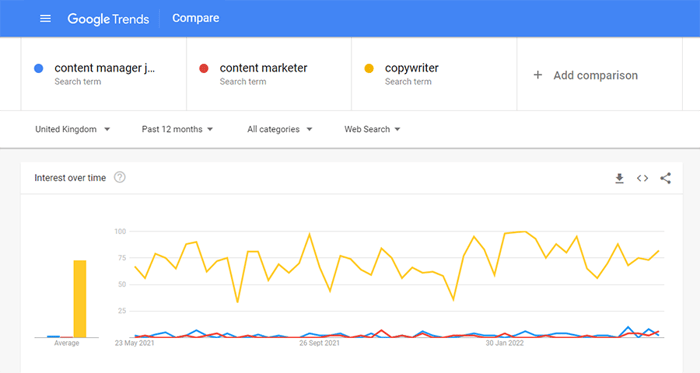Select the Compare tab in header

196,18
